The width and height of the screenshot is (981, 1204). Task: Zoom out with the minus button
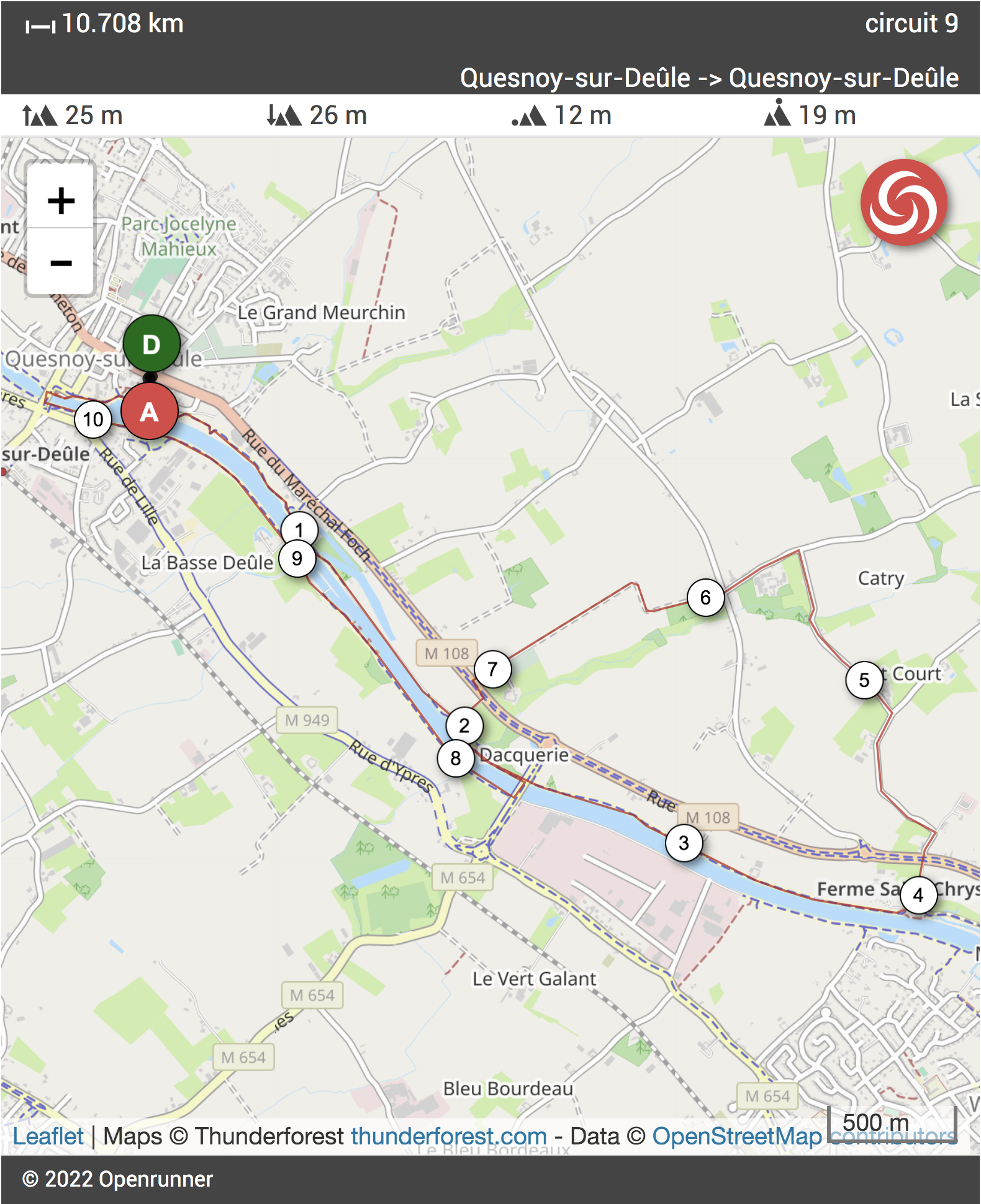pyautogui.click(x=61, y=263)
